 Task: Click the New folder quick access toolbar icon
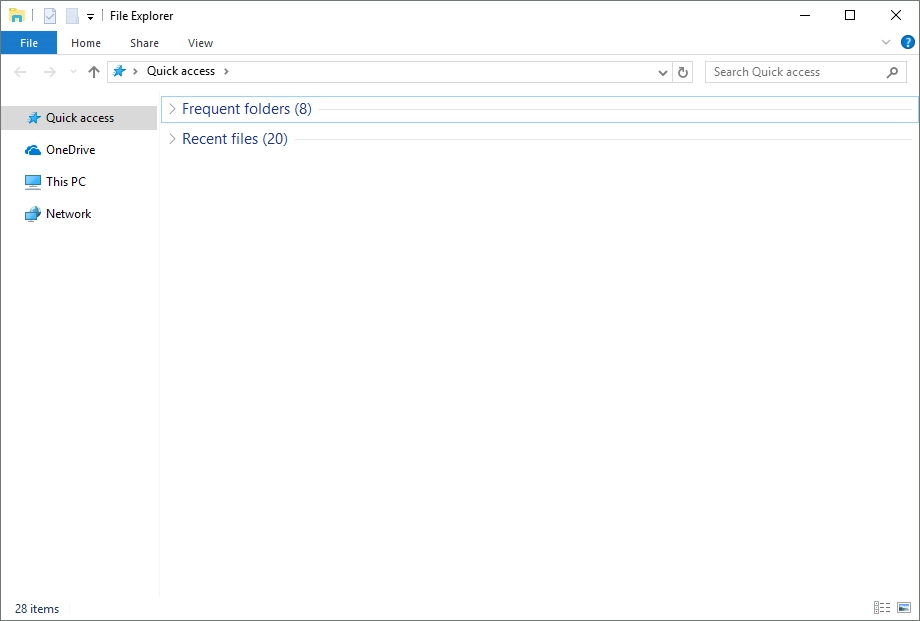[72, 16]
